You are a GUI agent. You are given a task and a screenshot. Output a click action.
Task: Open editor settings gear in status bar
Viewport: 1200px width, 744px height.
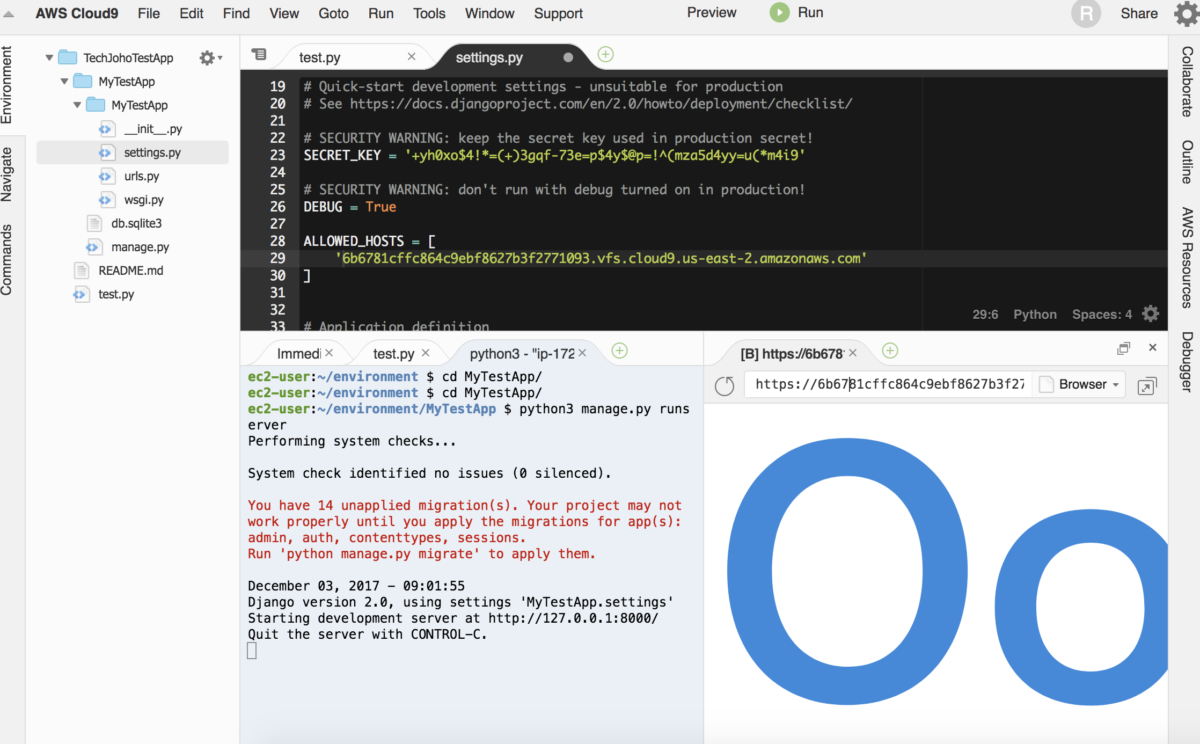pyautogui.click(x=1150, y=314)
